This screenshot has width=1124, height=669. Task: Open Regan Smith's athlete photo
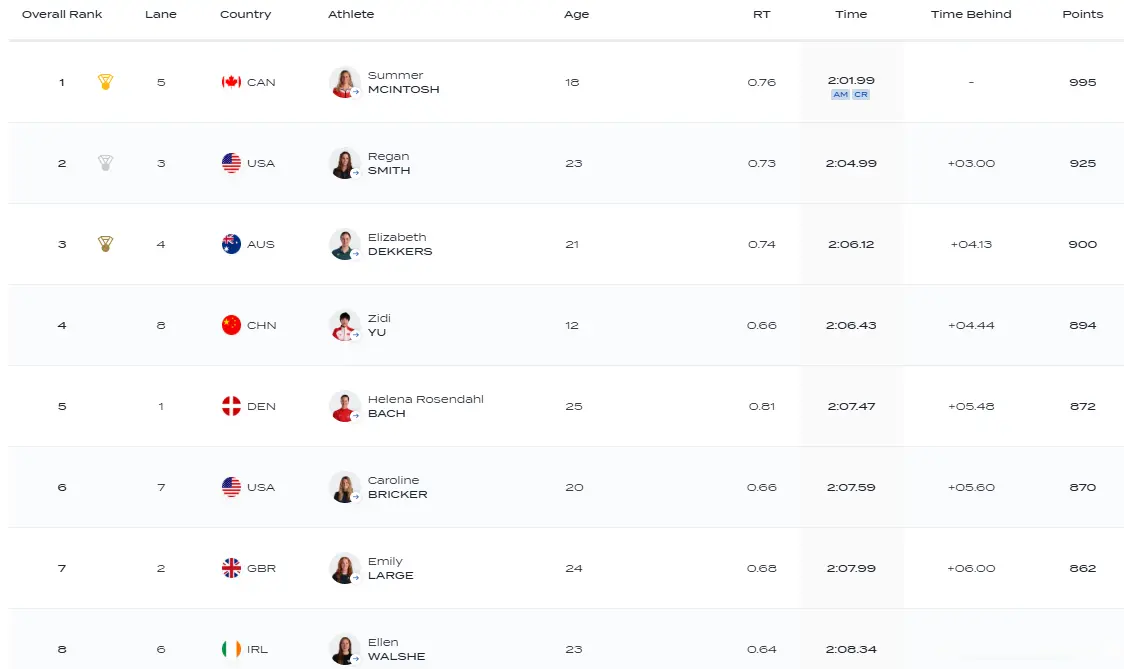click(x=344, y=163)
